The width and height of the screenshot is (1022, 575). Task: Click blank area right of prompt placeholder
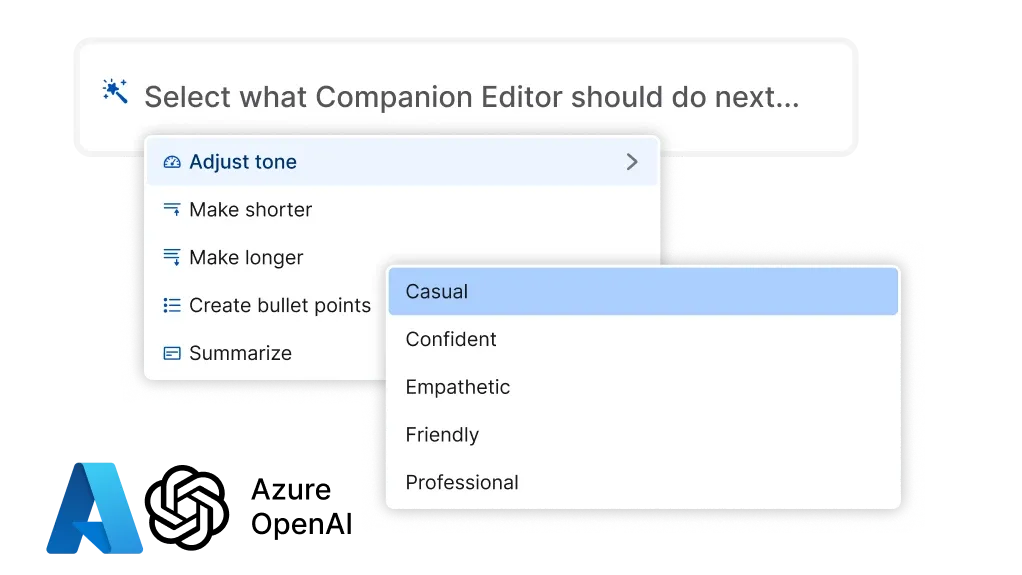click(x=826, y=98)
